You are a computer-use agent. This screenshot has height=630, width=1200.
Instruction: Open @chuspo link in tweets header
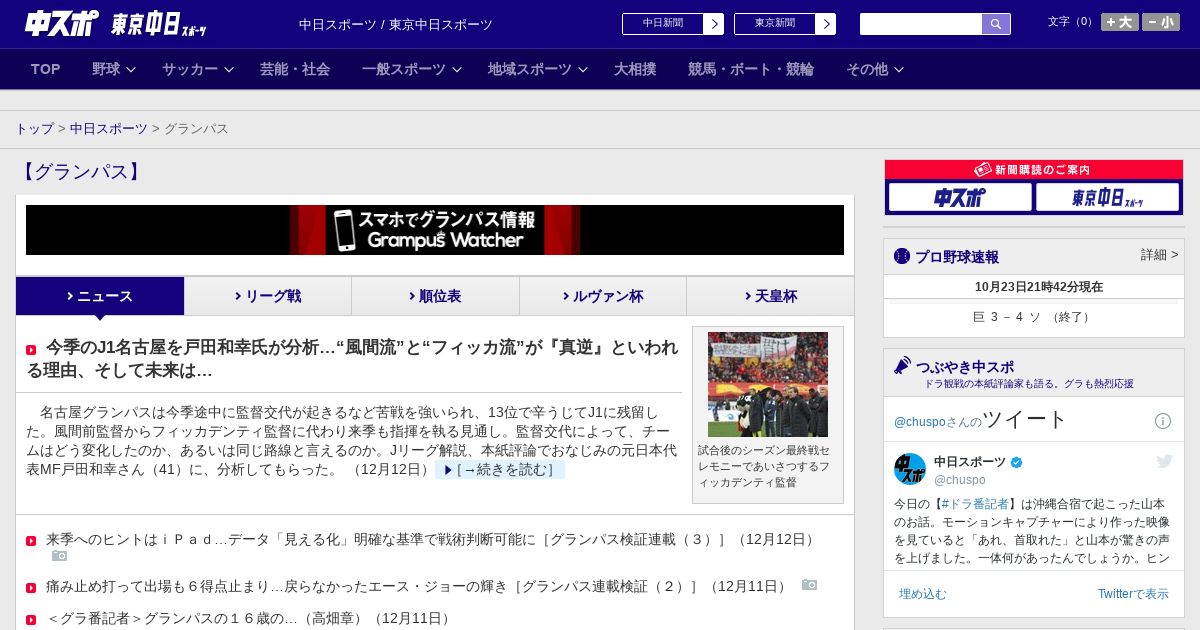coord(921,422)
